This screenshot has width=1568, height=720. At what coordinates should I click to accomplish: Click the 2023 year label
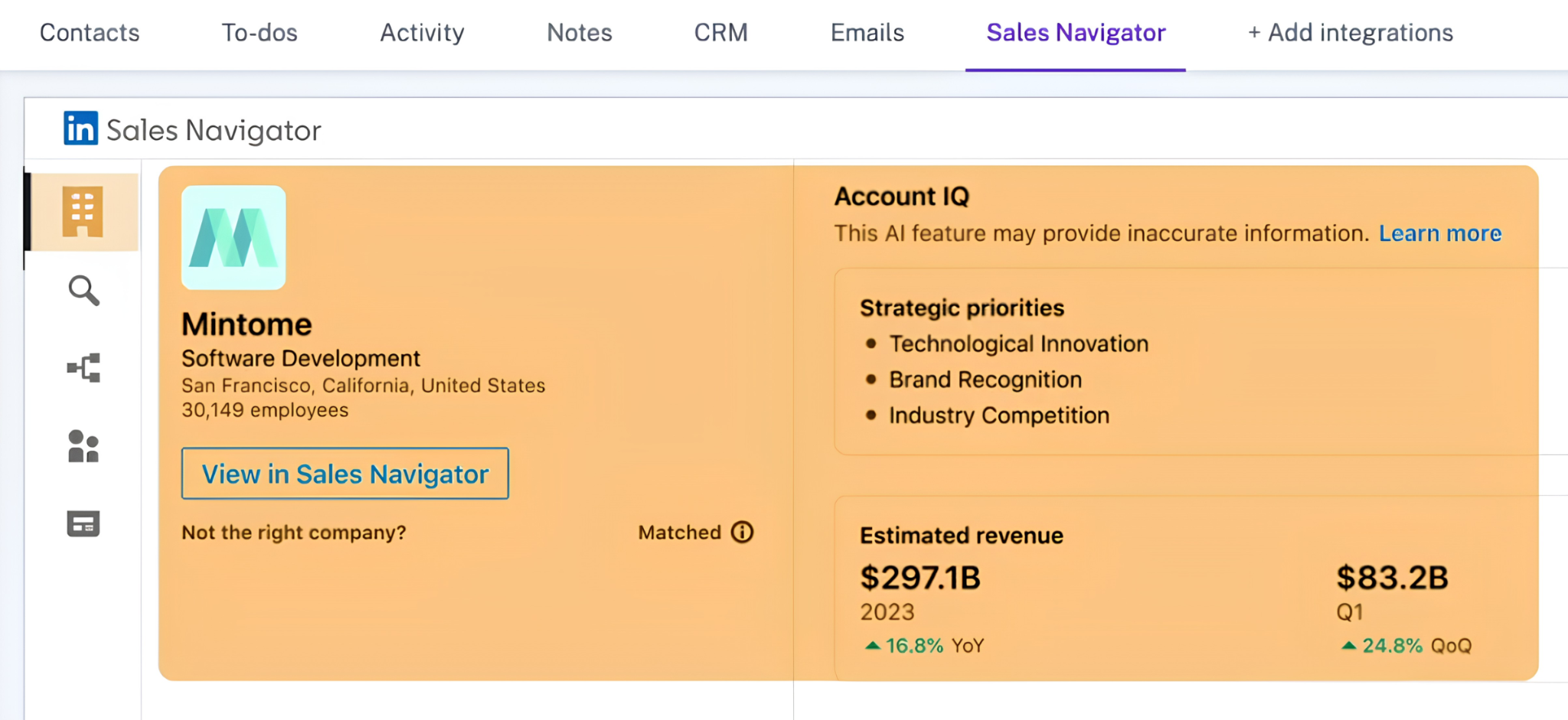pos(887,612)
